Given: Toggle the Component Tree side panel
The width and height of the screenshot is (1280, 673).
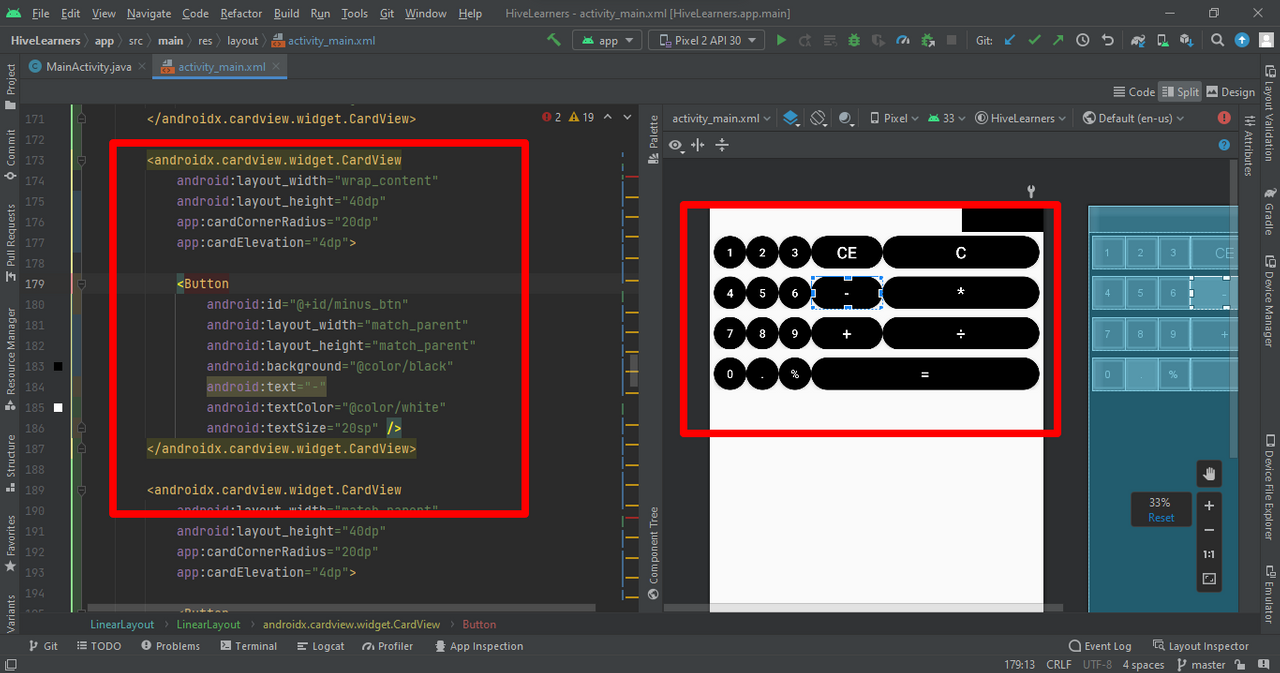Looking at the screenshot, I should click(654, 553).
